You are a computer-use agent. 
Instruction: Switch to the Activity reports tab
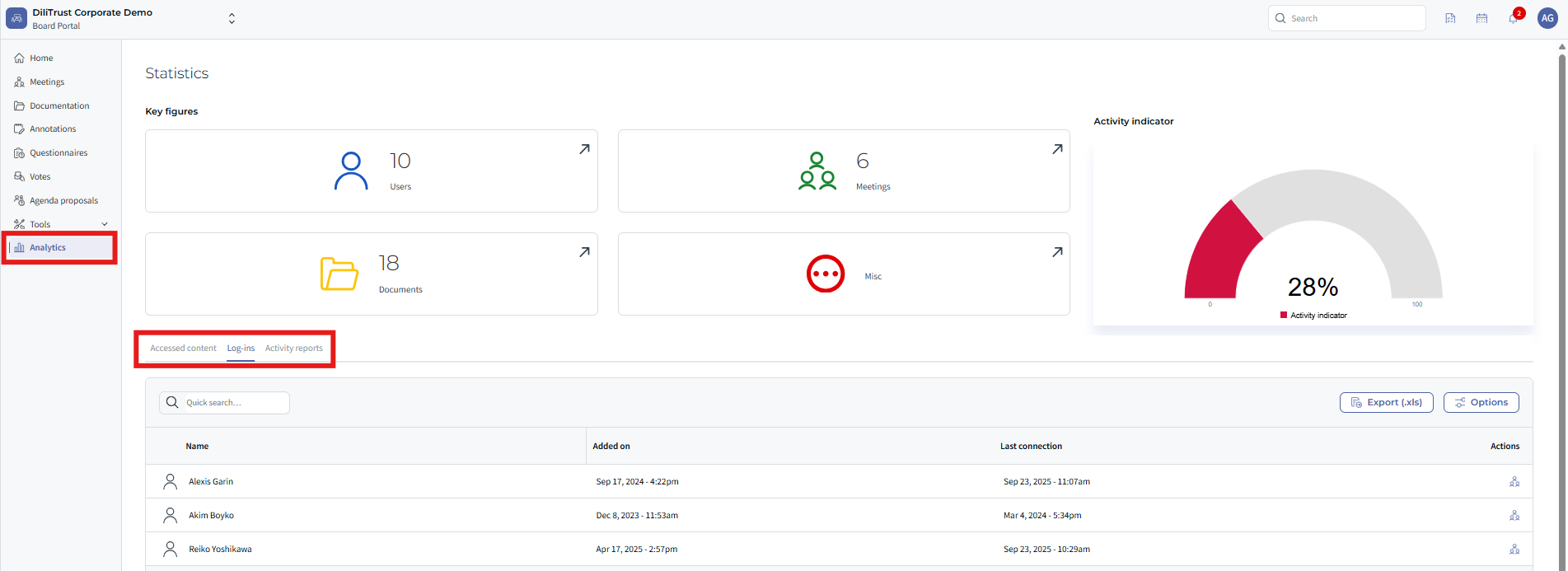pyautogui.click(x=294, y=349)
